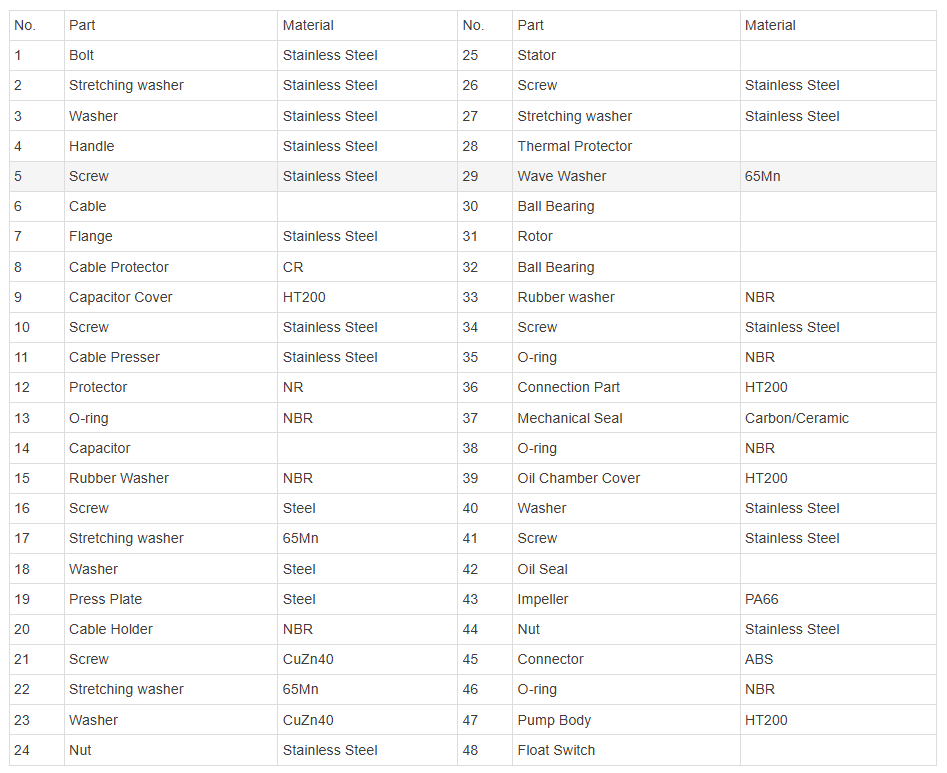Viewport: 947px width, 773px height.
Task: Select the 'Thermal Protector' cell
Action: (x=626, y=146)
